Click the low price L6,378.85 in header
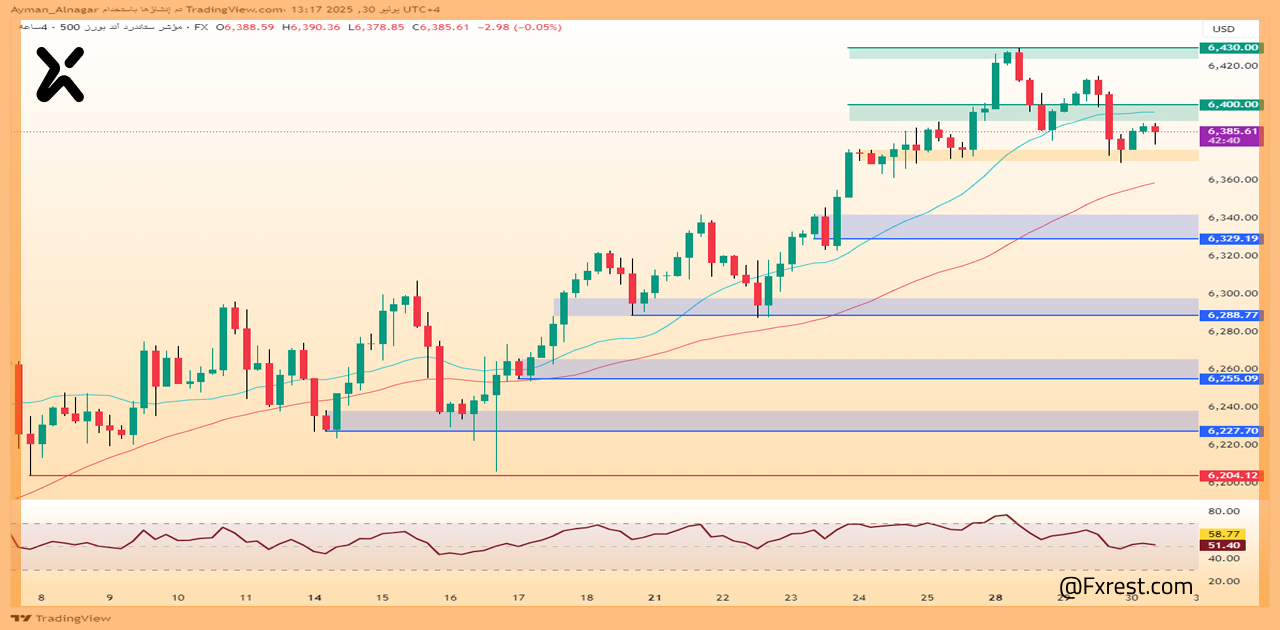Viewport: 1280px width, 630px height. pos(376,27)
